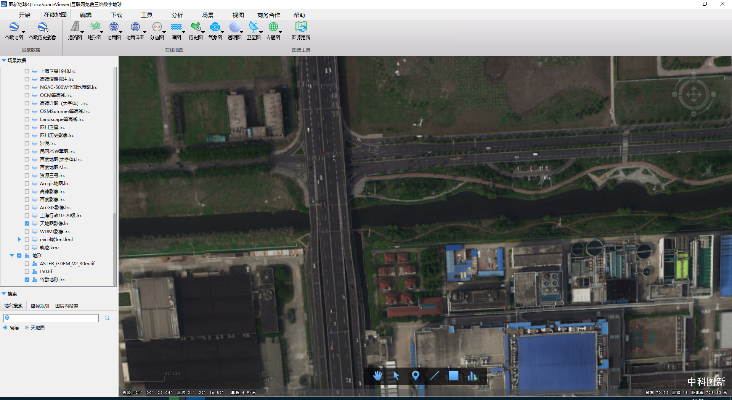Click the search input field in sidebar
Screen dimensions: 732x400
(50, 318)
